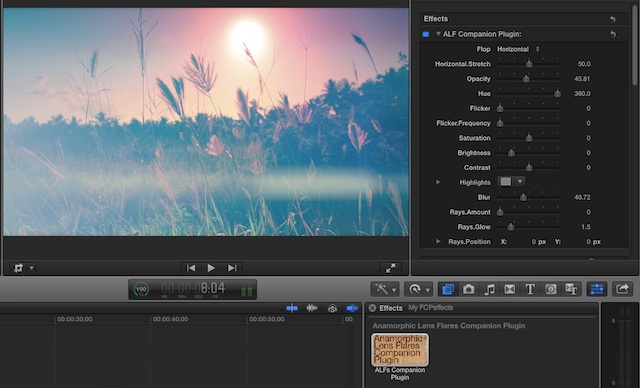This screenshot has width=640, height=388.
Task: Click the inspector vertical scrollbar
Action: pos(635,46)
